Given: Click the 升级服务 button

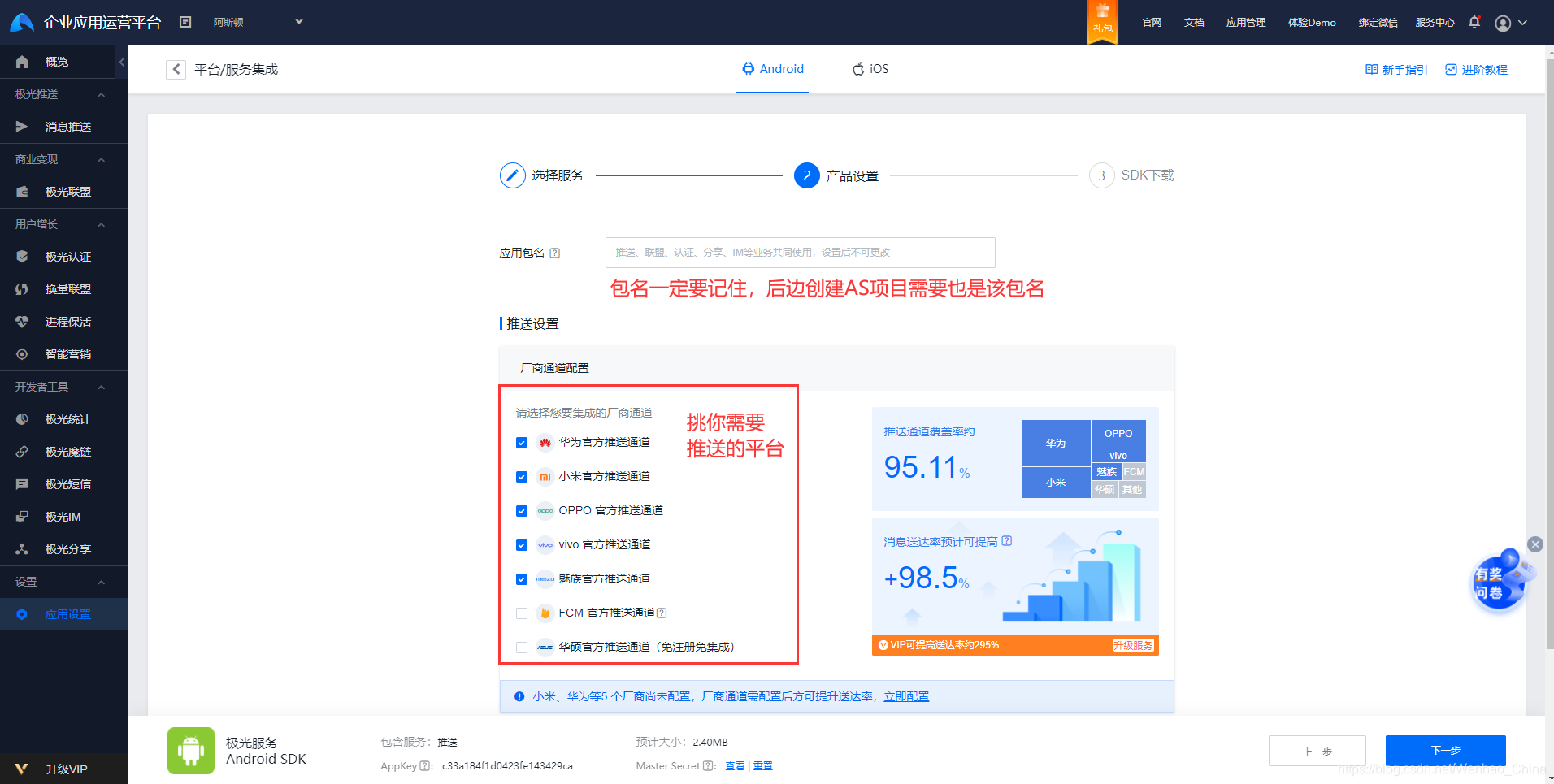Looking at the screenshot, I should coord(1133,645).
